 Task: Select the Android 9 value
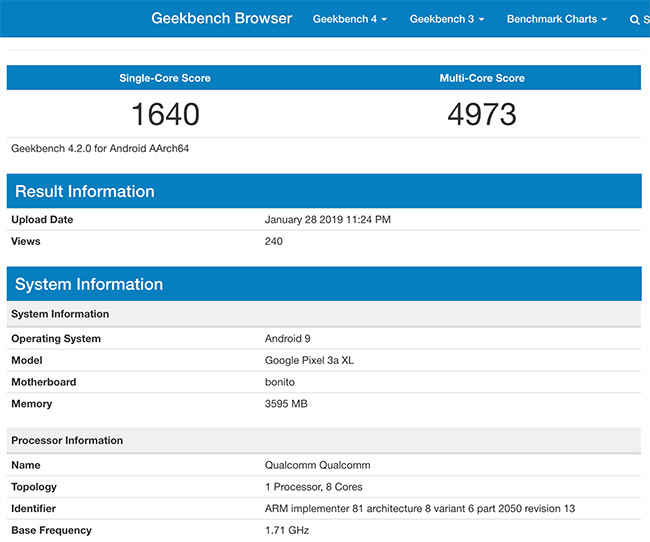[x=288, y=339]
